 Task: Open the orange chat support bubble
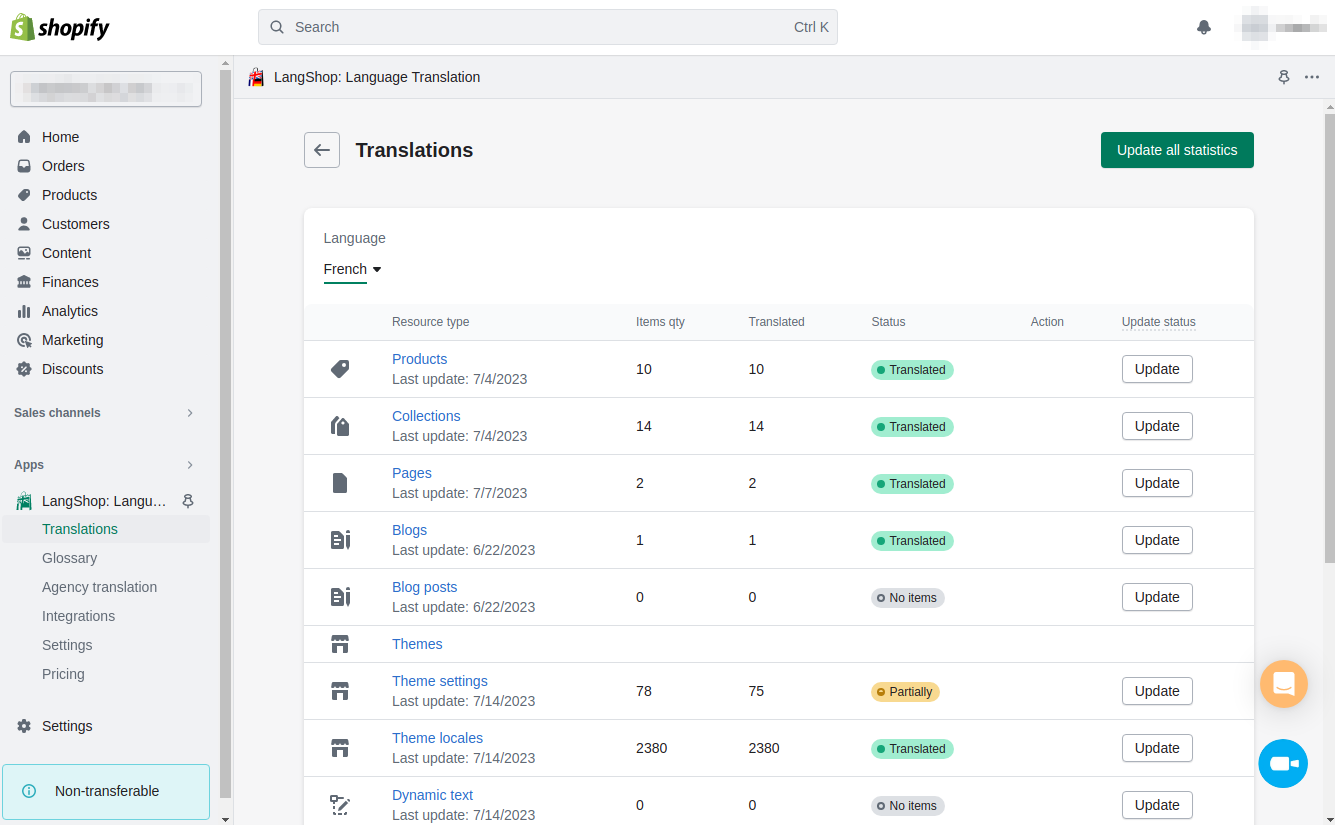[1284, 684]
